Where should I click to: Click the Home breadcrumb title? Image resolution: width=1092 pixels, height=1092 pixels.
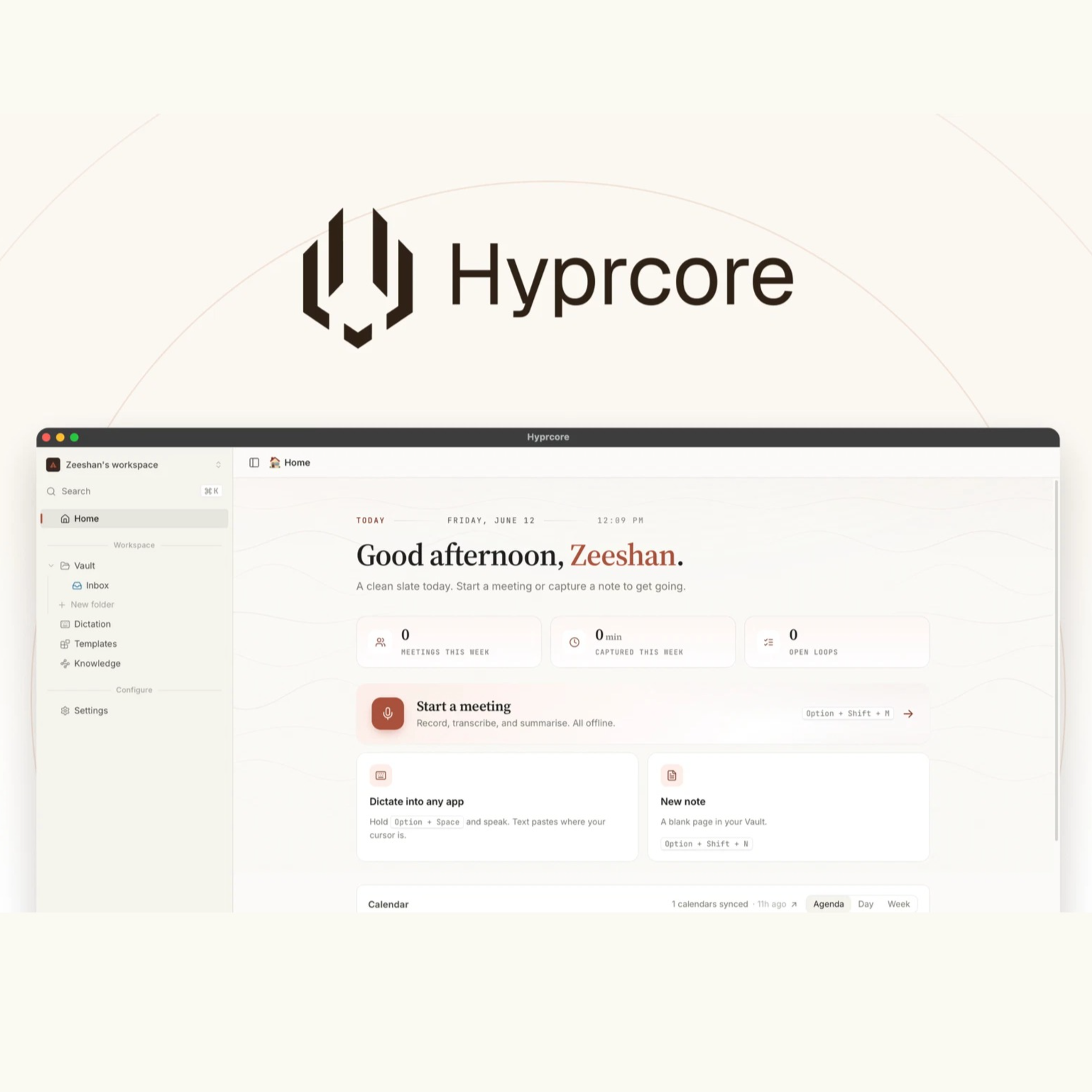tap(297, 463)
